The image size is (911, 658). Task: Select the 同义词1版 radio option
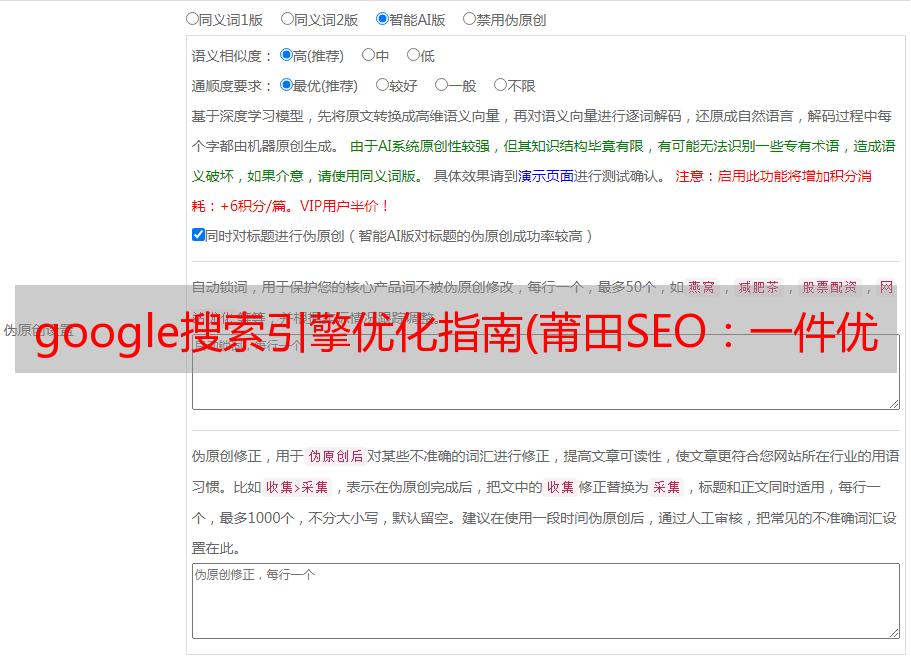tap(192, 19)
